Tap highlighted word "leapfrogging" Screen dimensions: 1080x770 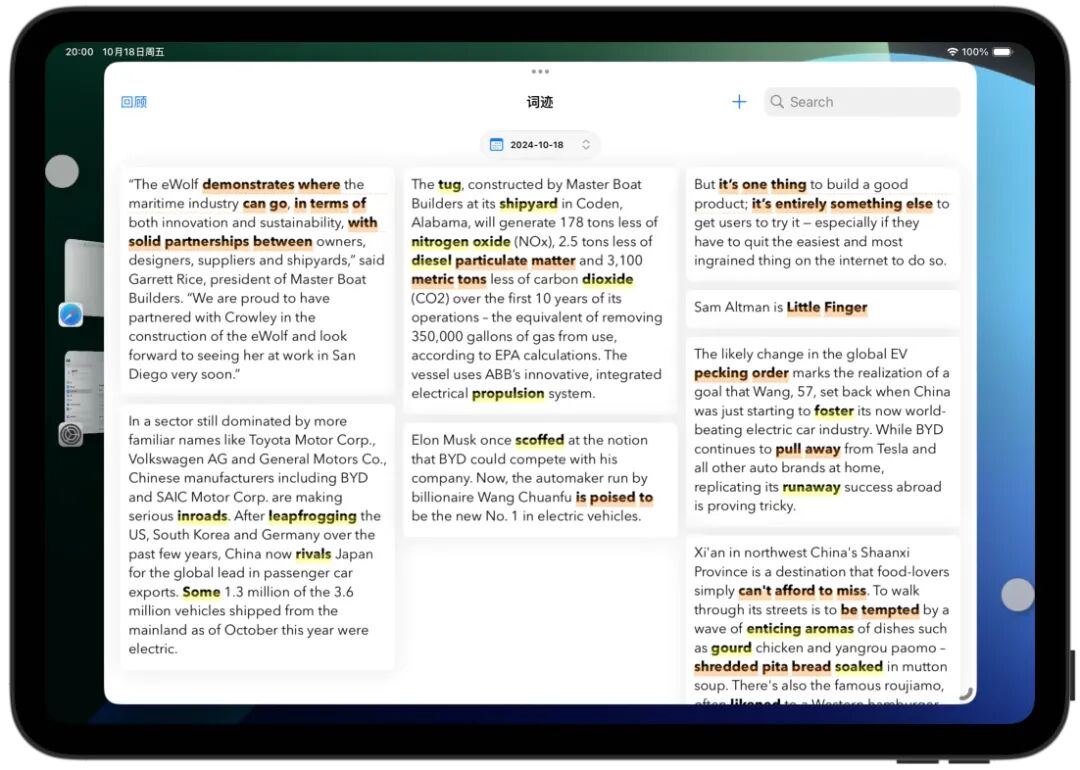tap(312, 516)
